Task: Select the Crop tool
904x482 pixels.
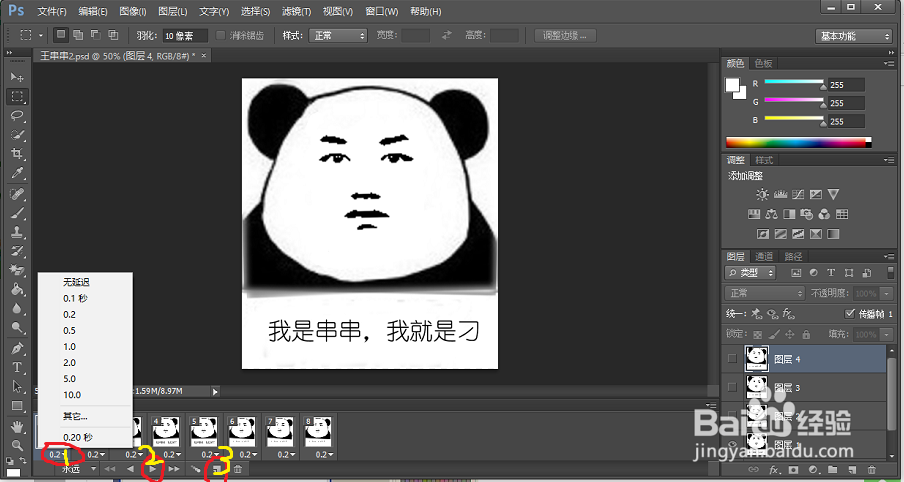Action: (x=17, y=154)
